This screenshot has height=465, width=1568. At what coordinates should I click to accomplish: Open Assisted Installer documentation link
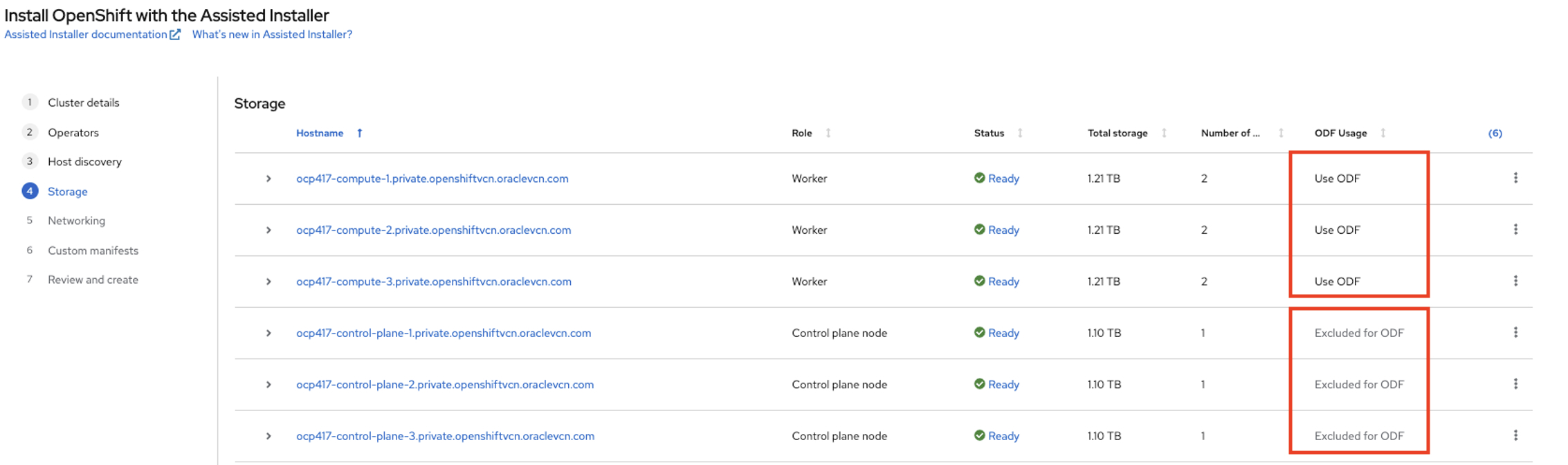pos(86,34)
